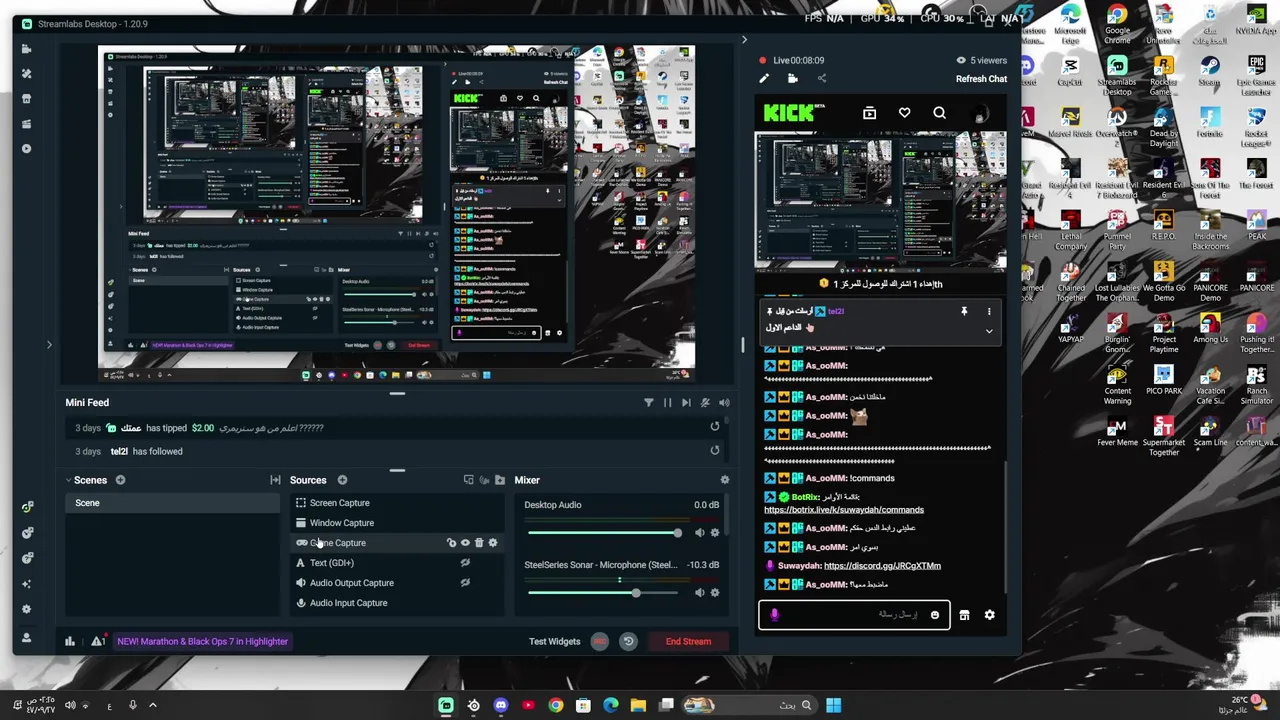Image resolution: width=1280 pixels, height=720 pixels.
Task: Mute SteelSeries Sonar Microphone in Mixer
Action: pyautogui.click(x=700, y=593)
